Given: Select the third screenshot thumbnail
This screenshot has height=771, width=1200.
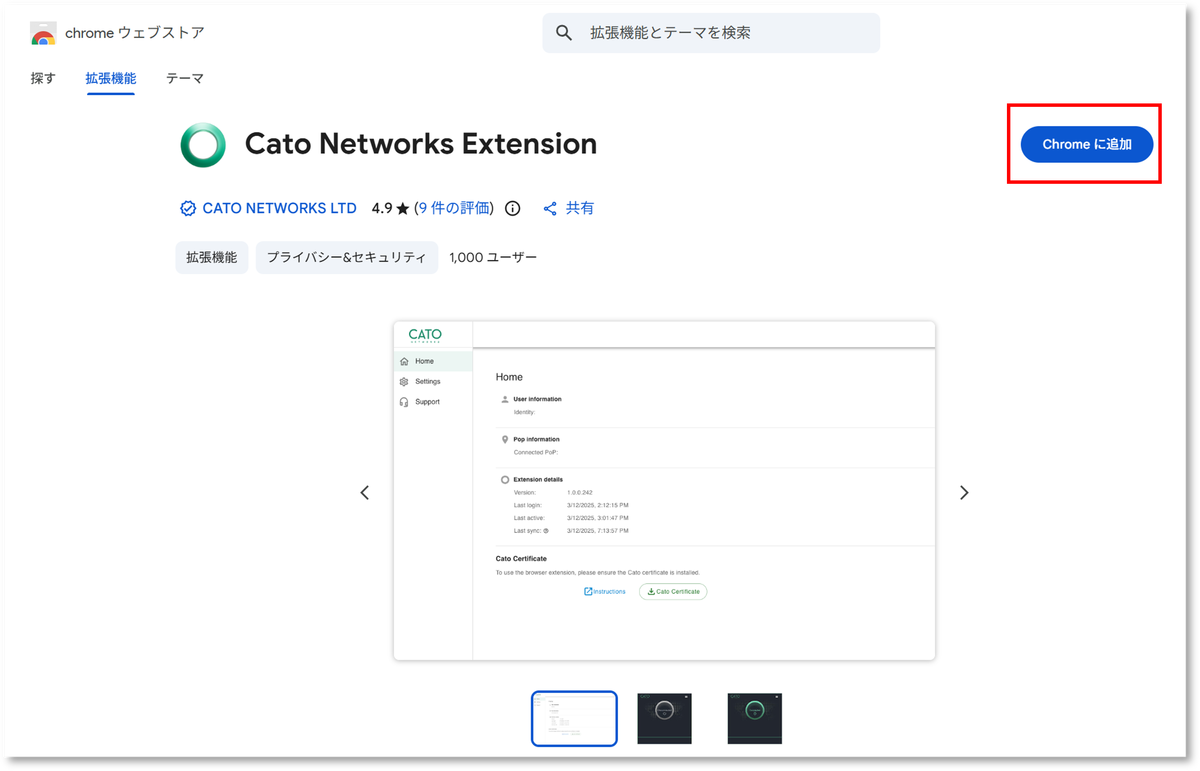Looking at the screenshot, I should tap(754, 718).
